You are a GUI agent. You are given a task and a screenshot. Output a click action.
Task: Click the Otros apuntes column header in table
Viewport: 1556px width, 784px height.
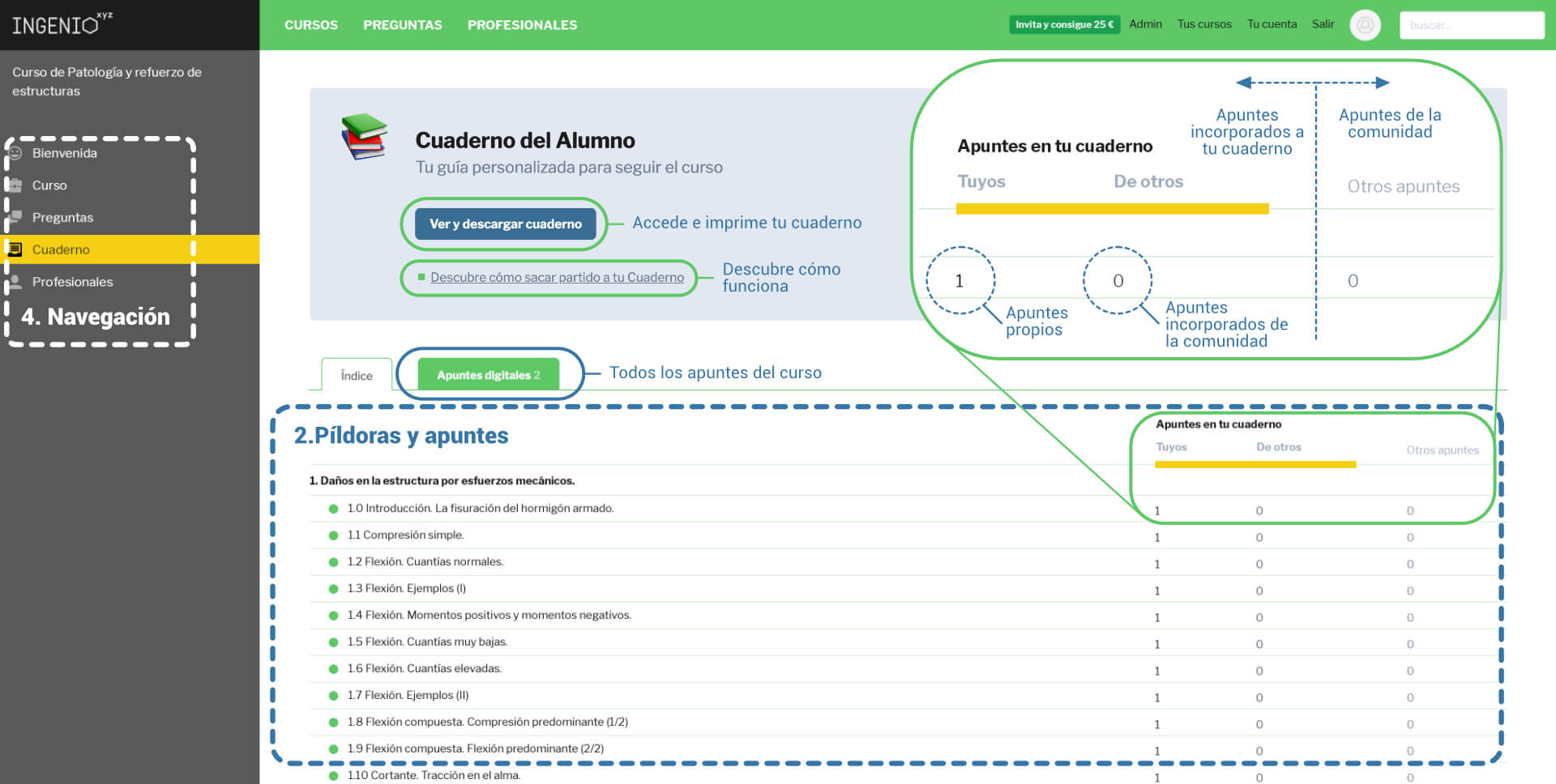coord(1443,450)
